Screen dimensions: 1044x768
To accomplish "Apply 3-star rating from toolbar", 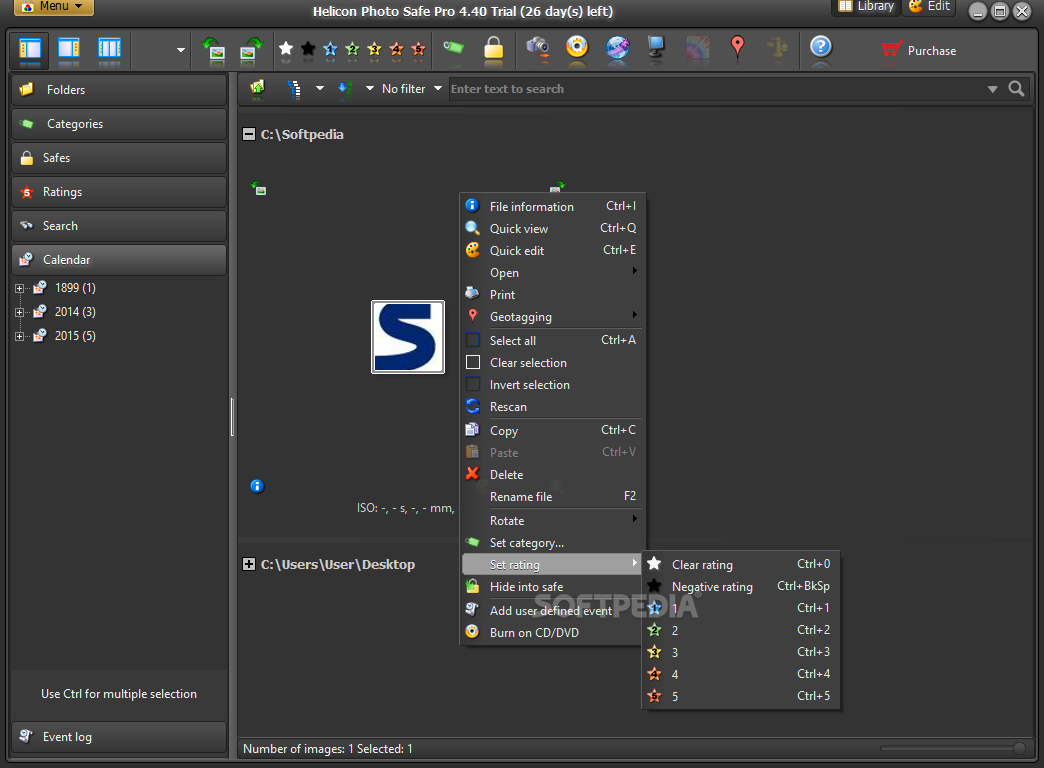I will (374, 49).
